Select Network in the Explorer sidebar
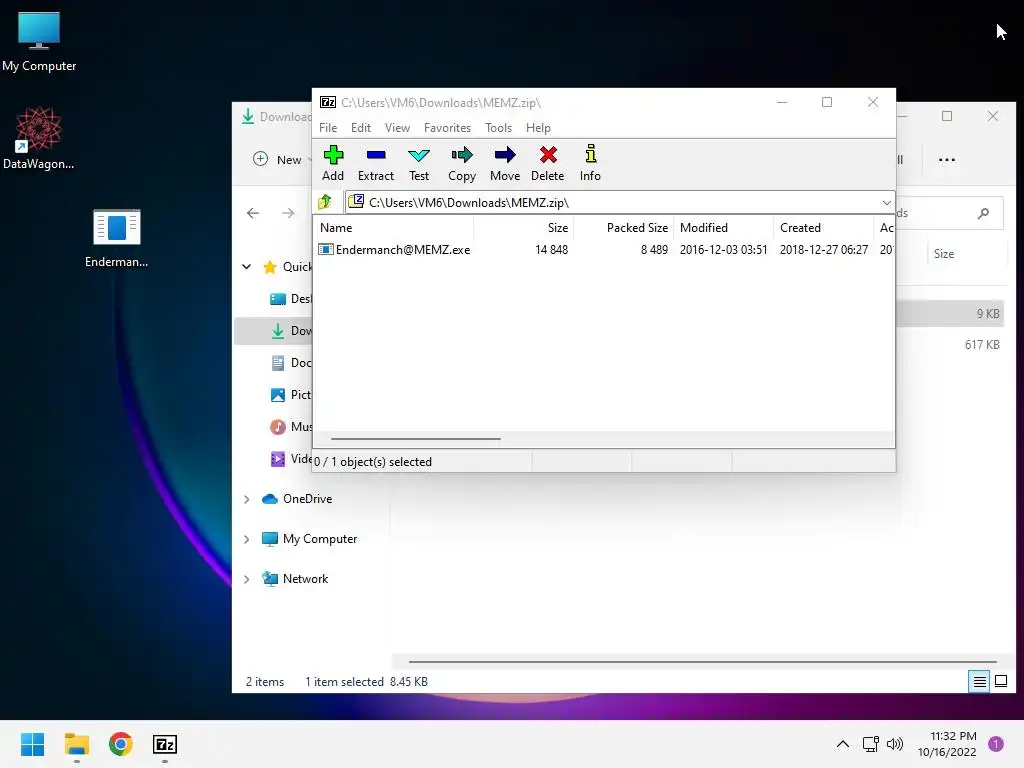This screenshot has width=1024, height=768. [305, 579]
